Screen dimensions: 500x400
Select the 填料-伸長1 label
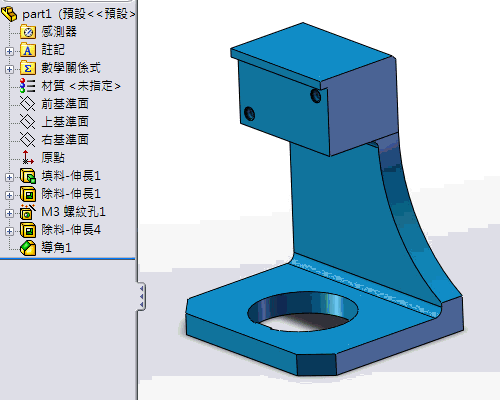(71, 176)
